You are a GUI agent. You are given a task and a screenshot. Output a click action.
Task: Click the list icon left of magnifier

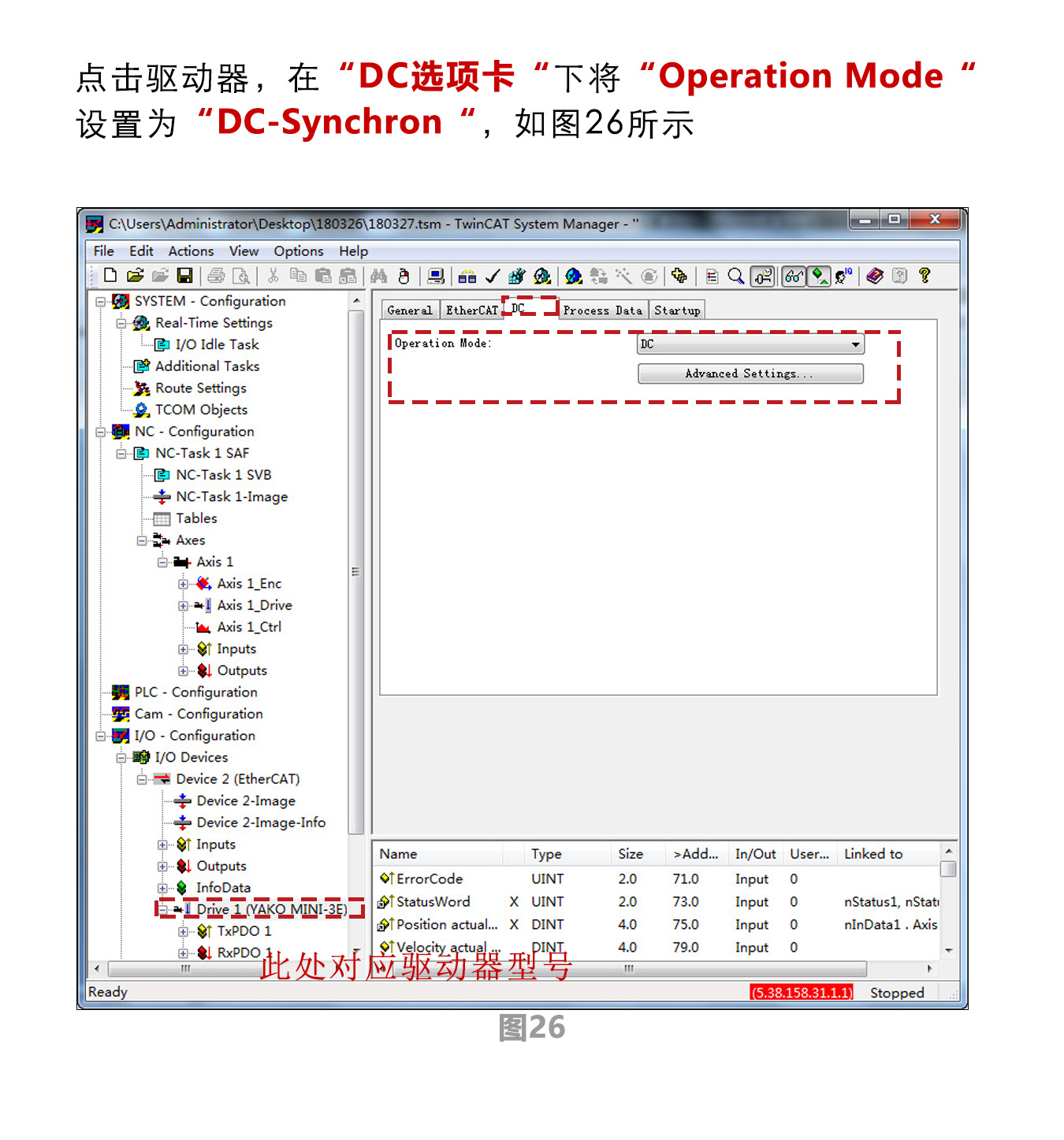pyautogui.click(x=712, y=276)
